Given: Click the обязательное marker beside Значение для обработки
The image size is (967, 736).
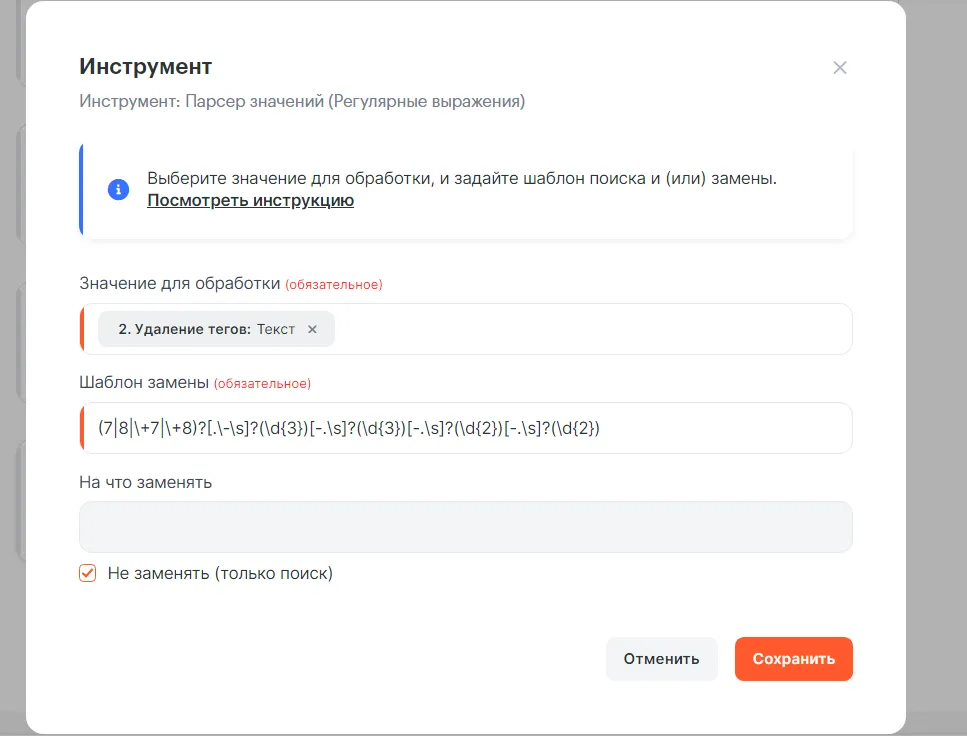Looking at the screenshot, I should pos(334,285).
